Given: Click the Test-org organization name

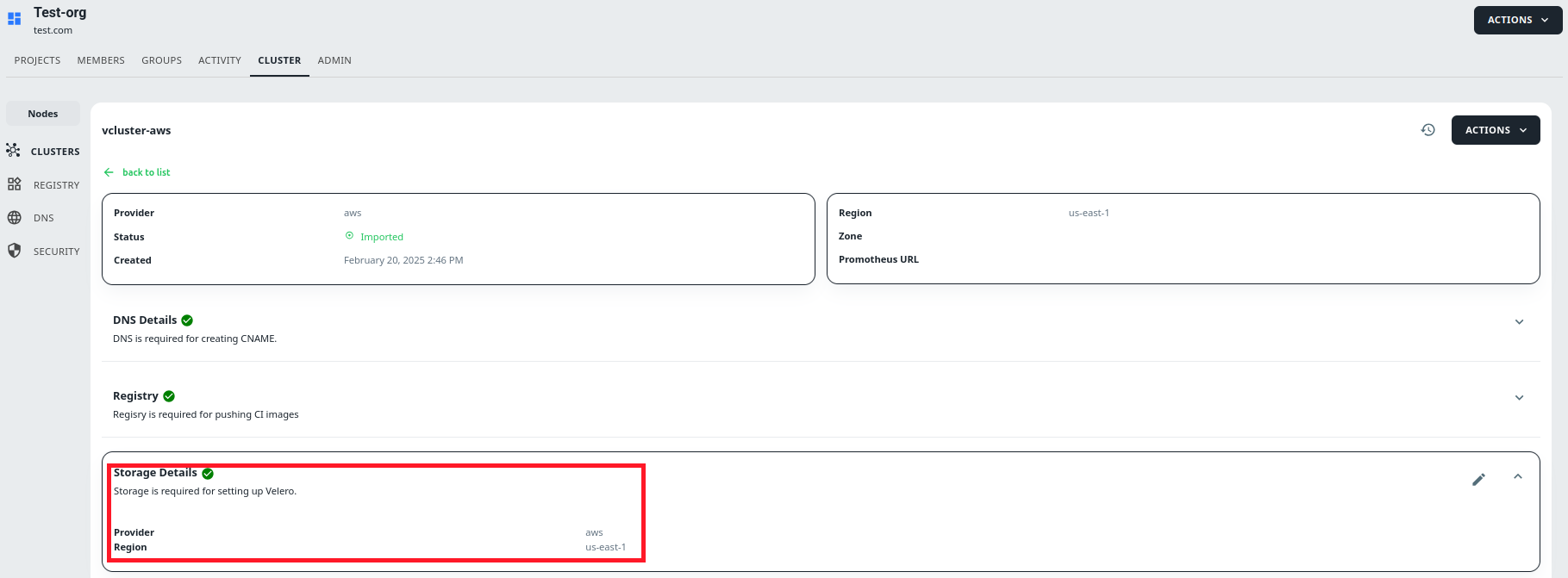Looking at the screenshot, I should pyautogui.click(x=60, y=12).
